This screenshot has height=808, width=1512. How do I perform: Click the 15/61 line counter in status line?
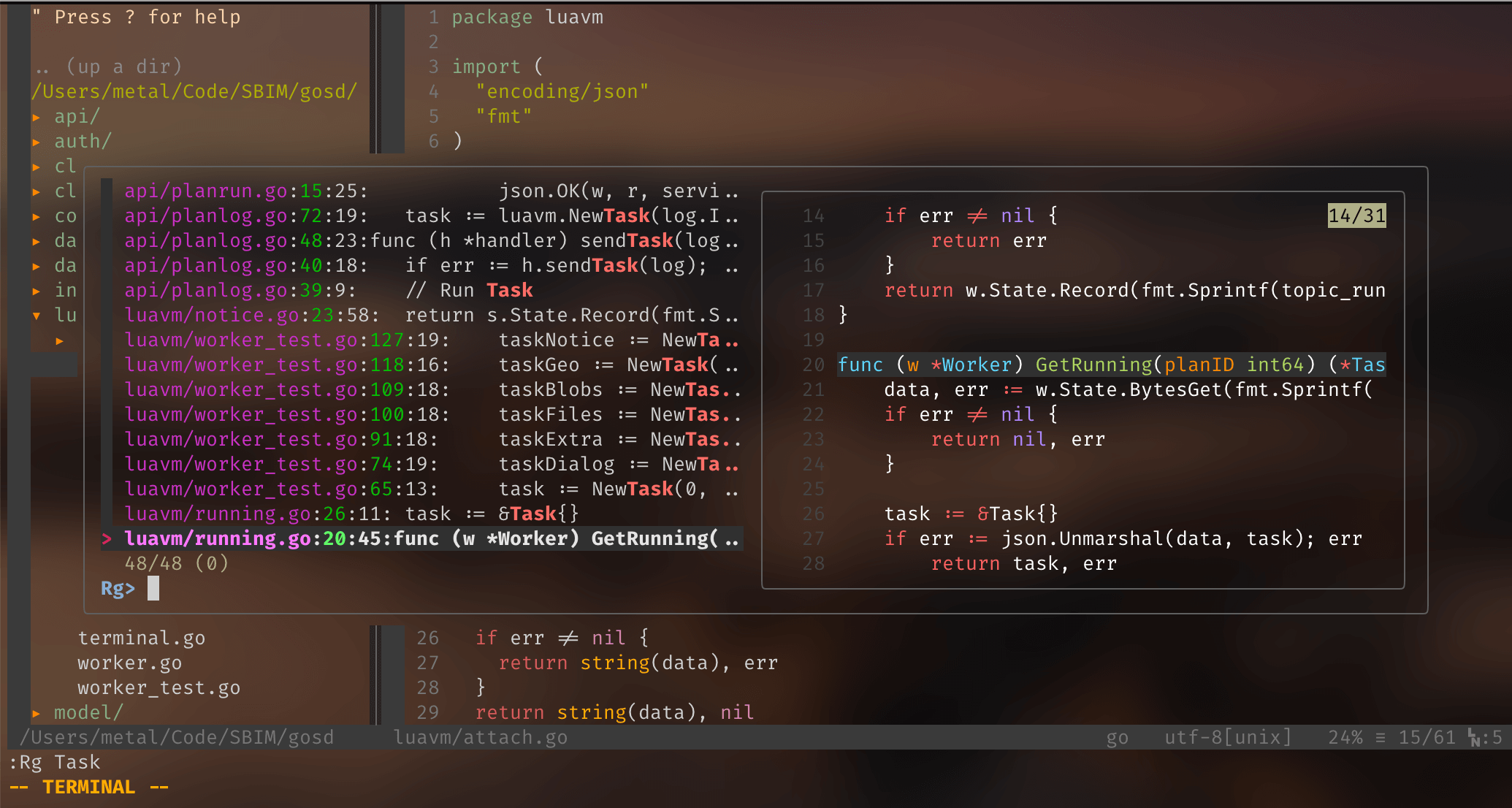point(1427,738)
